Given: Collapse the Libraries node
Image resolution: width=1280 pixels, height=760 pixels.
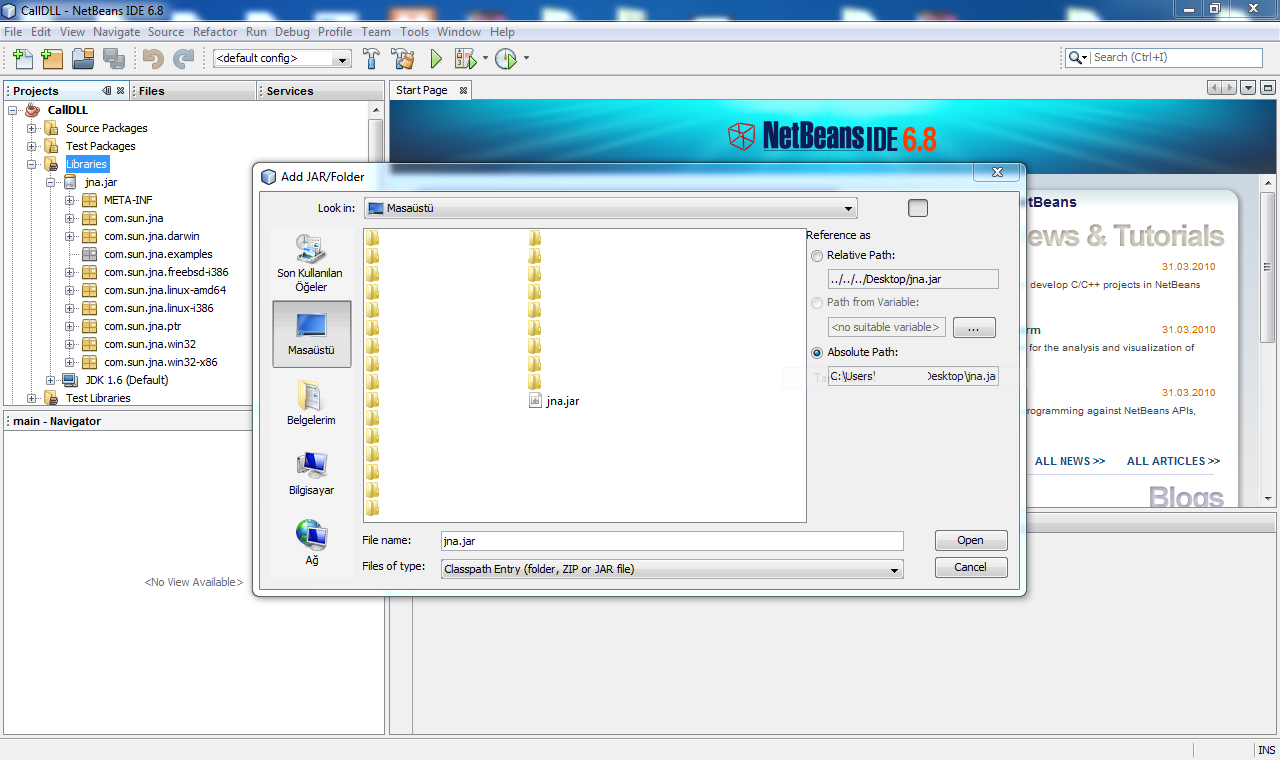Looking at the screenshot, I should pos(32,164).
